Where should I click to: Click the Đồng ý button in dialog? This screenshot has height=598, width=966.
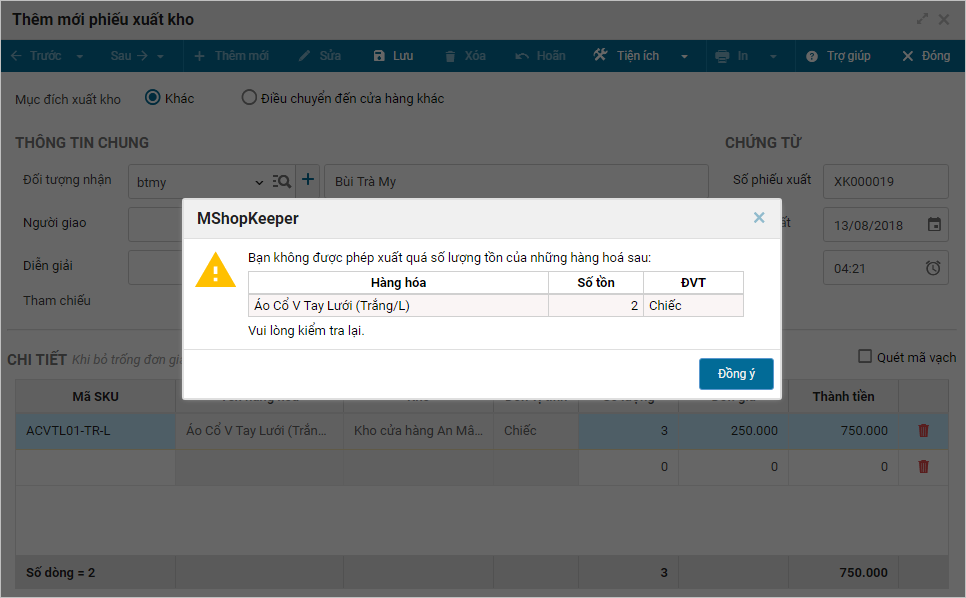coord(736,374)
